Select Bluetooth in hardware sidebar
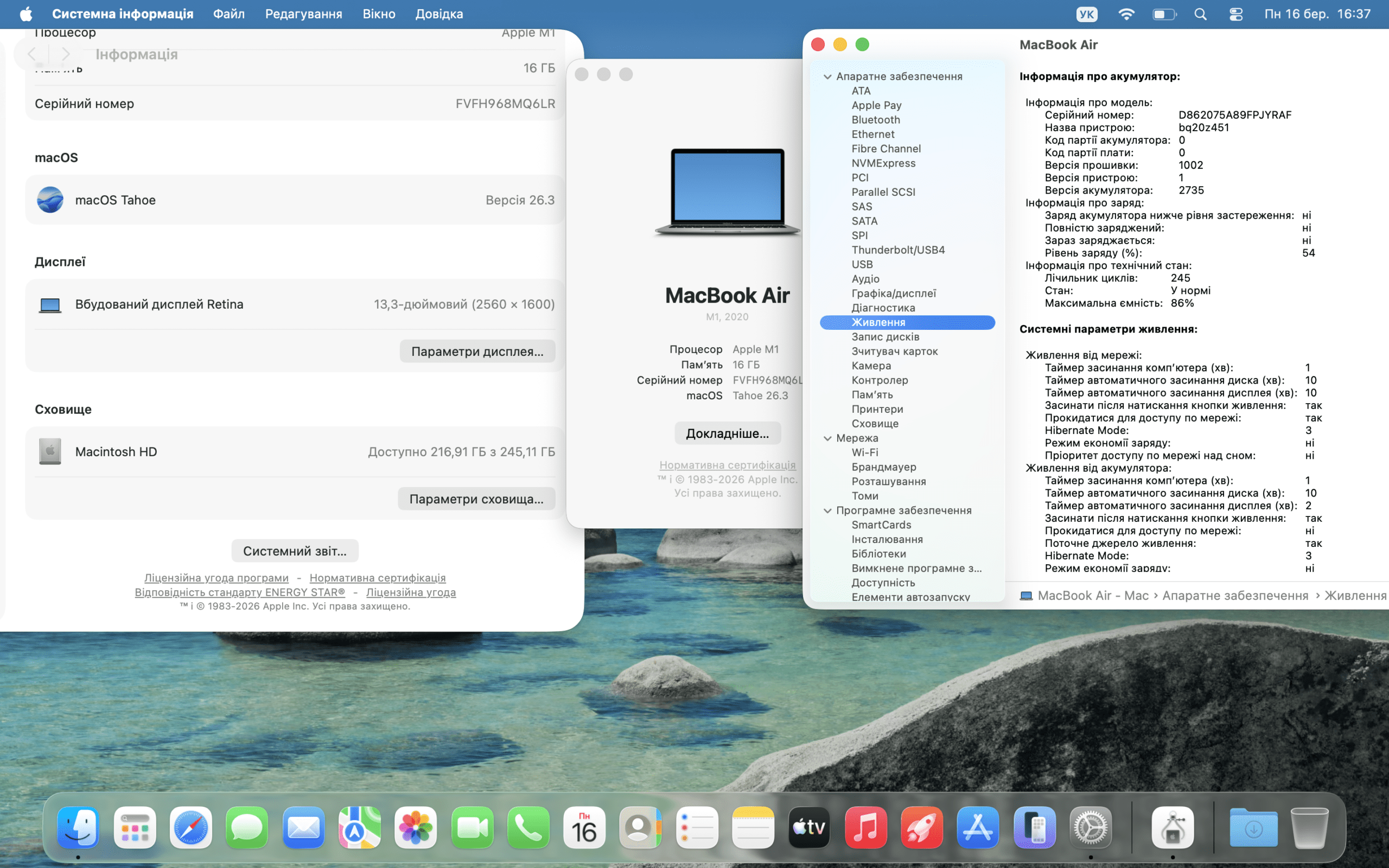 (875, 120)
